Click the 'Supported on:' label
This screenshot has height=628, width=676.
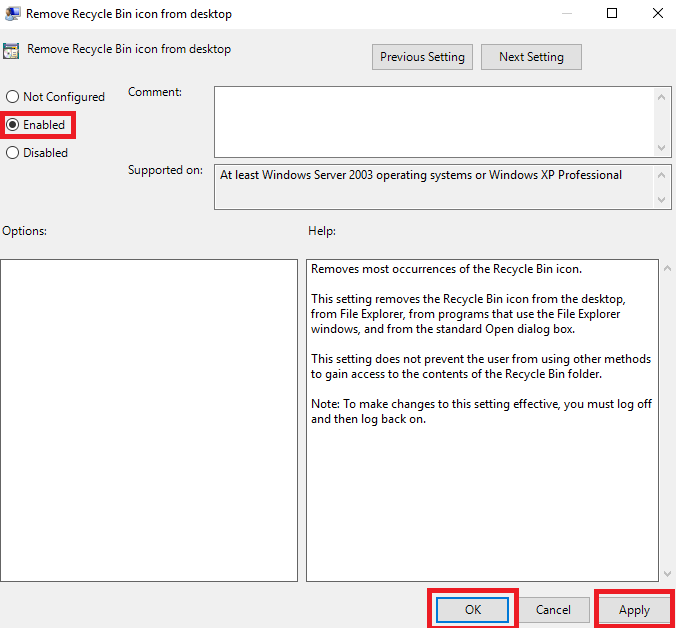point(165,170)
